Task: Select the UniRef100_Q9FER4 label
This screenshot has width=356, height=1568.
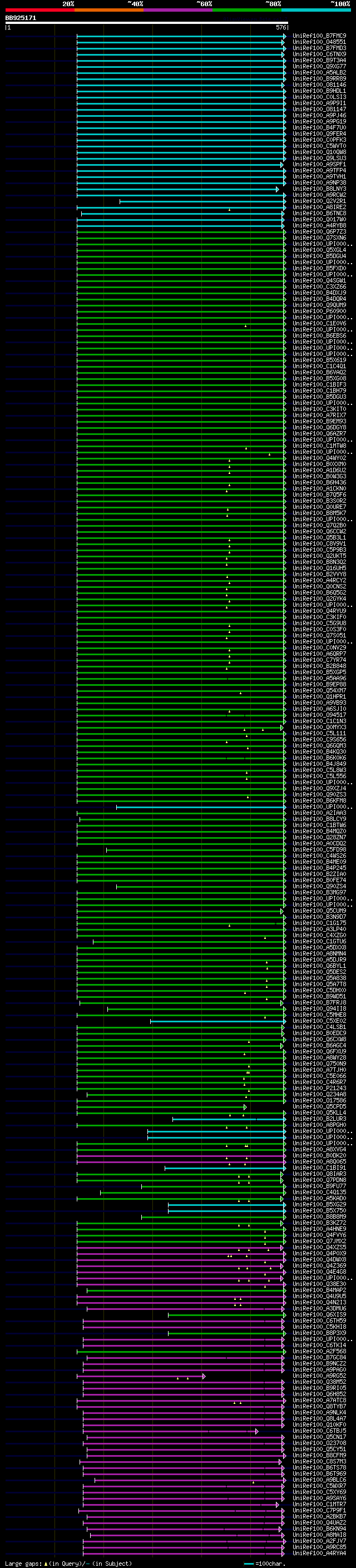Action: click(319, 134)
